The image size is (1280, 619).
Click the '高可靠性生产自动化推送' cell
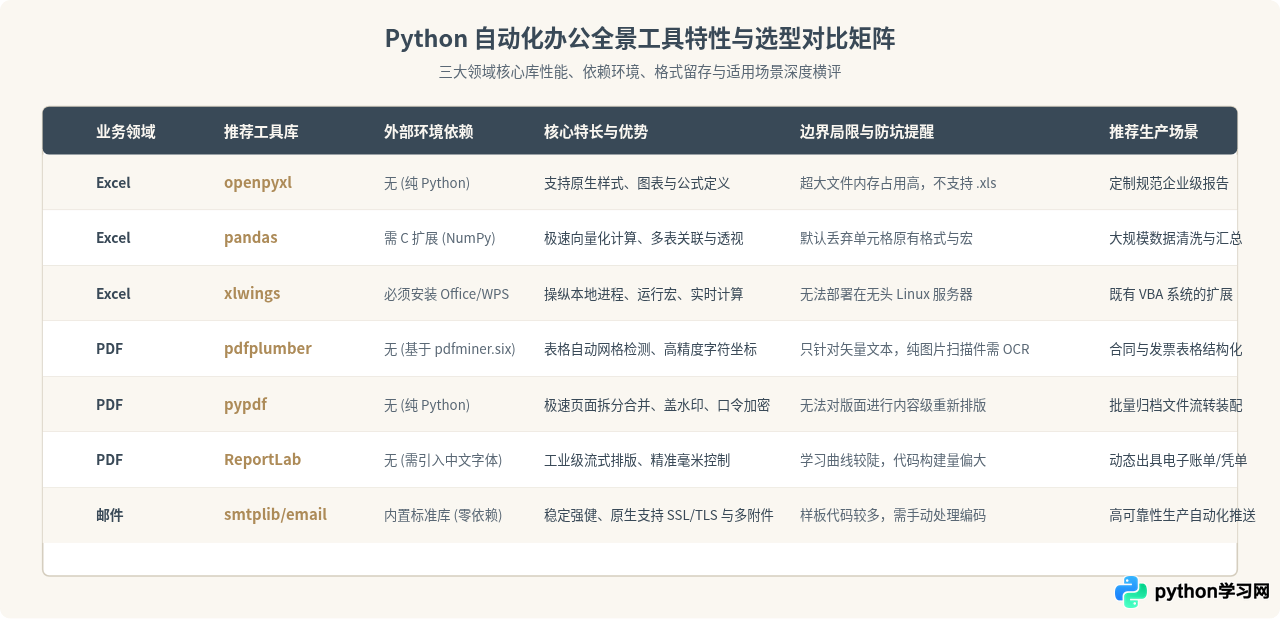pos(1182,516)
